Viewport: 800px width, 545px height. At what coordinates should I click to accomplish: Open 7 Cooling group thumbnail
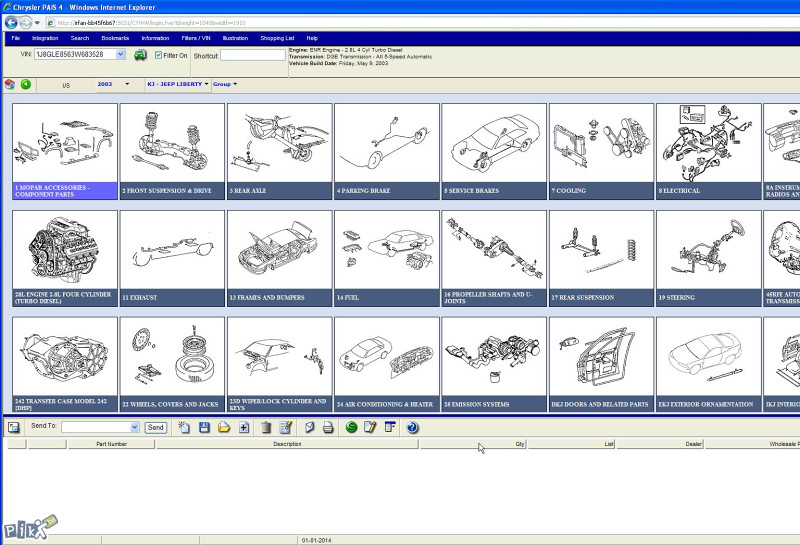(x=602, y=151)
